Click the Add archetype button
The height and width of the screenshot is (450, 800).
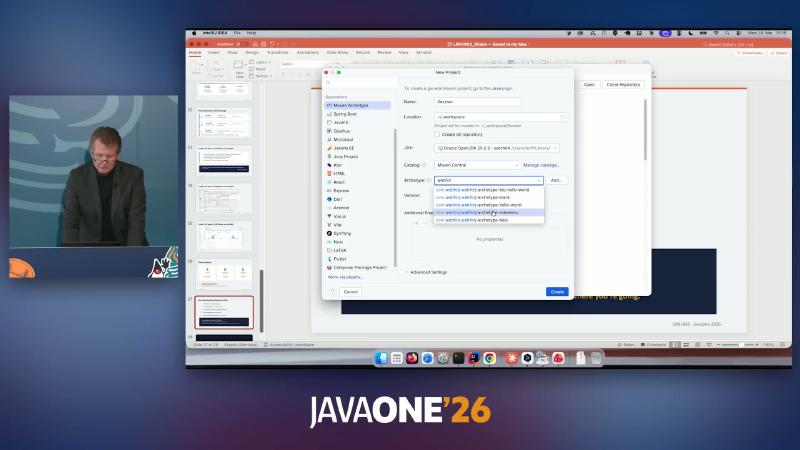[x=556, y=181]
